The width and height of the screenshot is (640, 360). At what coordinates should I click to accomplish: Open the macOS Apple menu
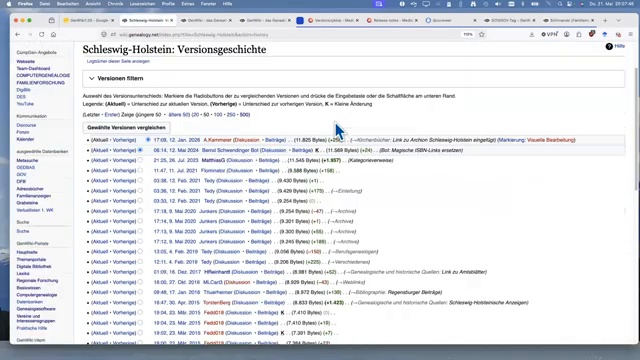click(9, 4)
